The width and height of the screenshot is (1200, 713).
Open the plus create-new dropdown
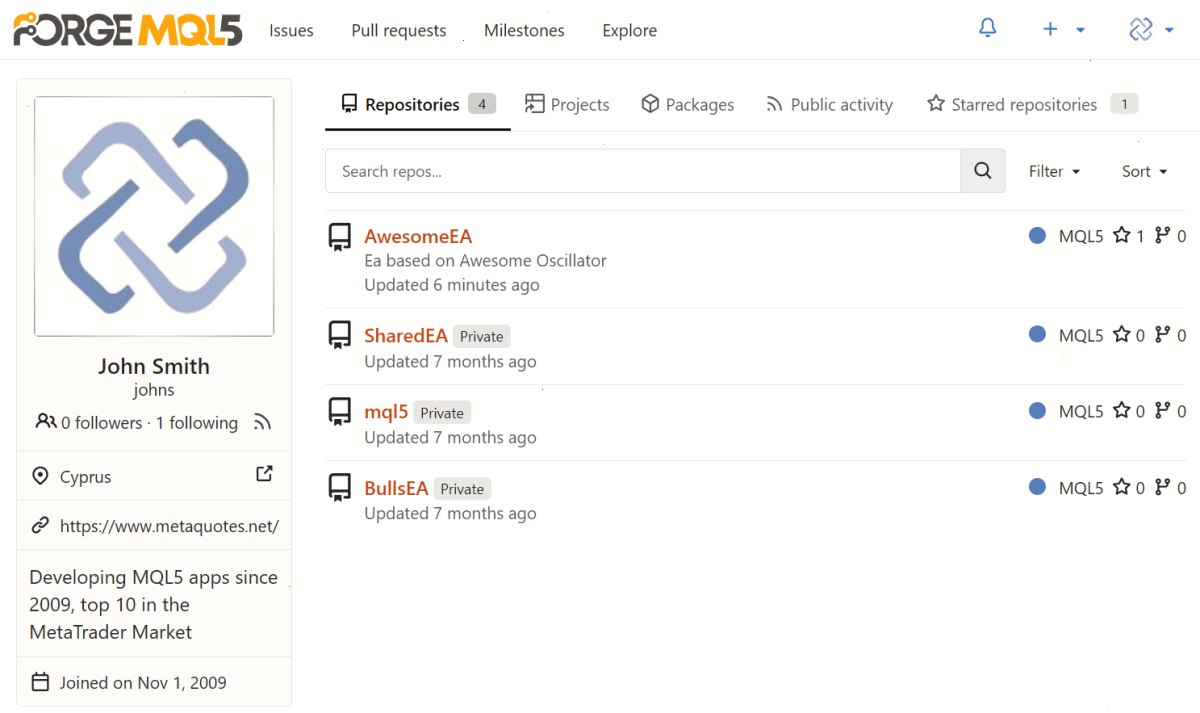pos(1063,30)
